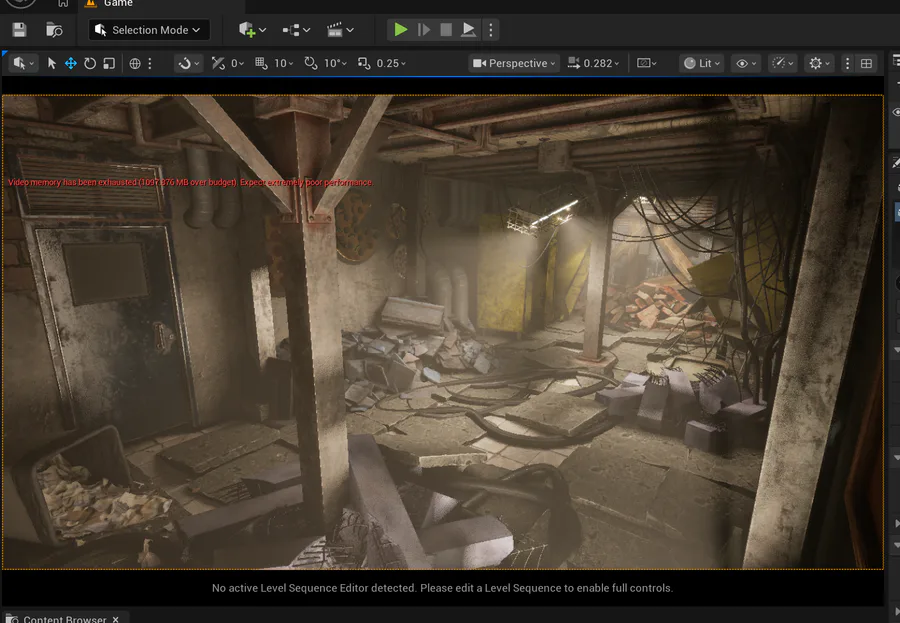Viewport: 900px width, 623px height.
Task: Start Play in Editor with green arrow
Action: tap(401, 30)
